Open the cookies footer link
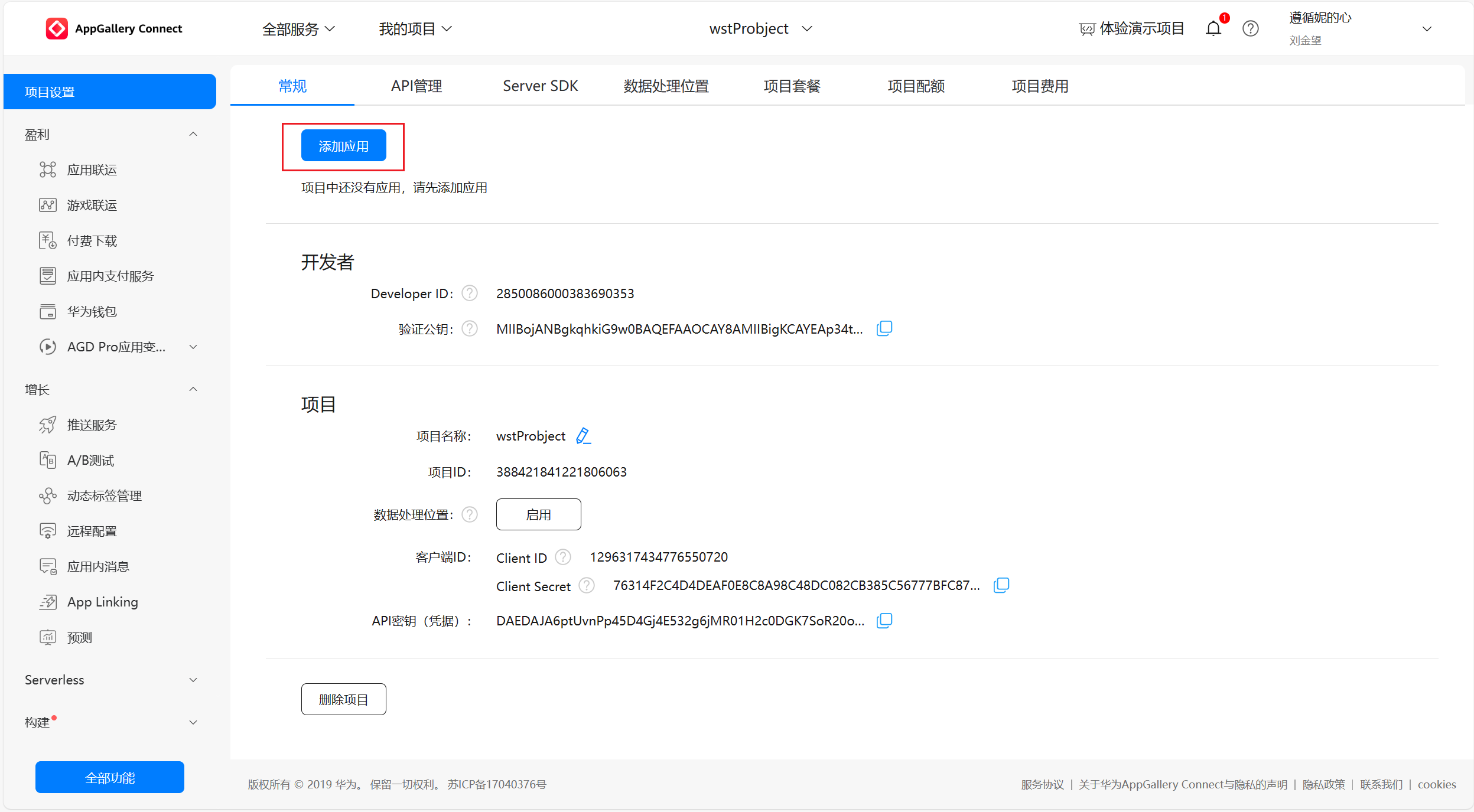Screen dimensions: 1474x812 pos(1437,784)
